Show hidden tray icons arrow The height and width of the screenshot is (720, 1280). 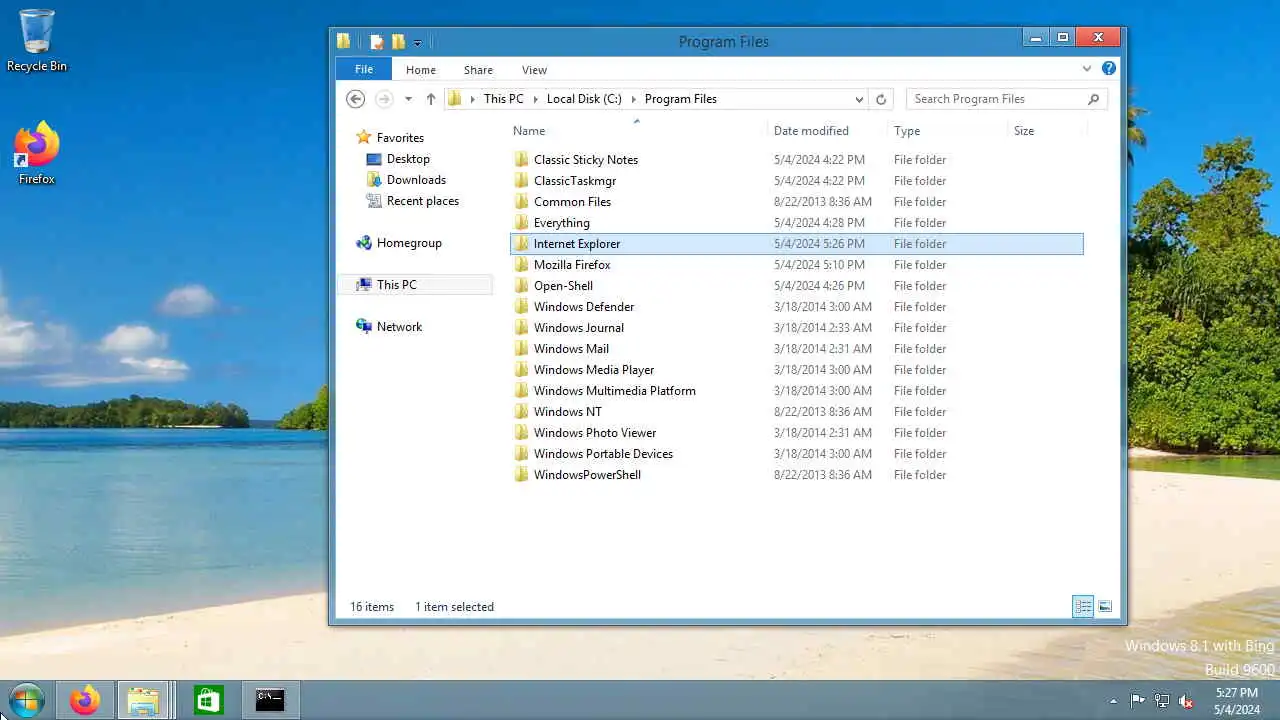tap(1113, 701)
